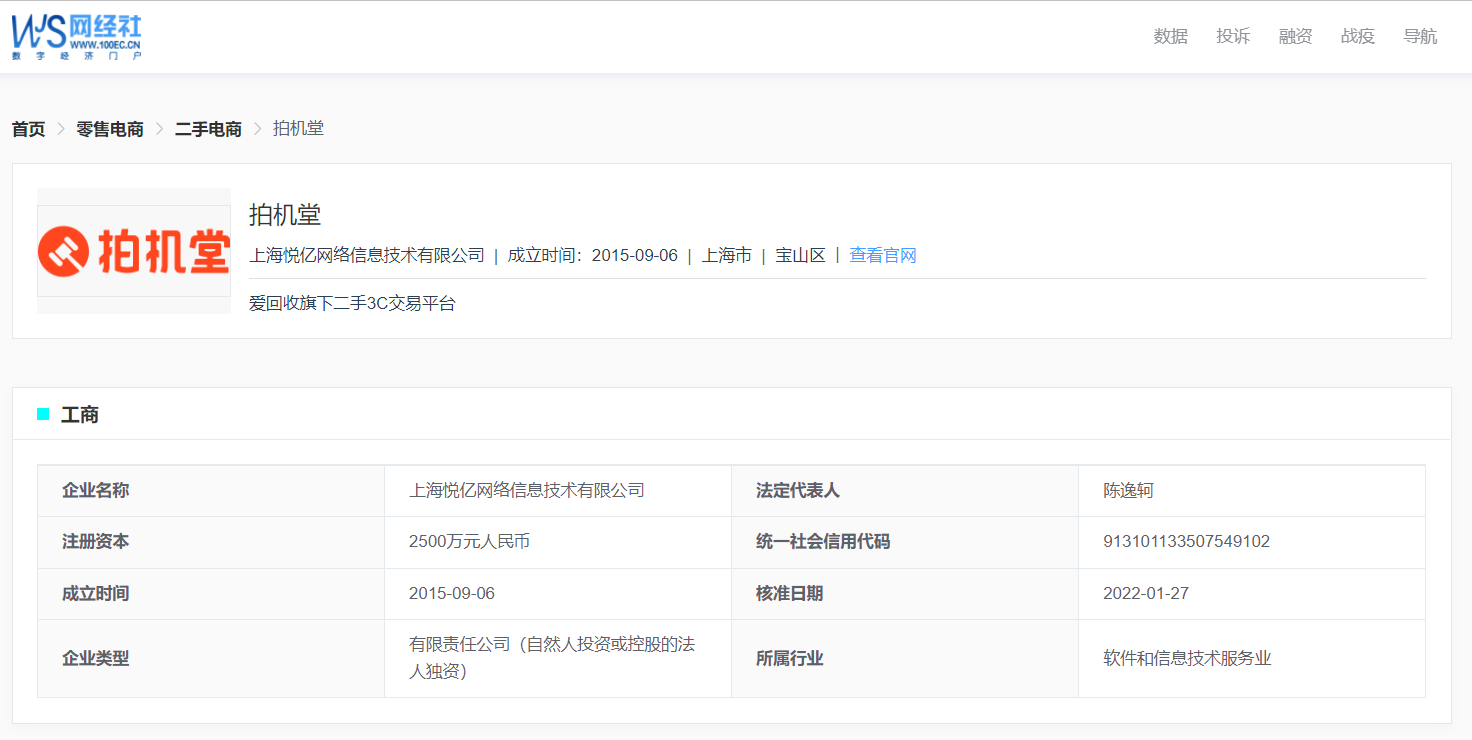
Task: Click the header company name 上海悦亿网络信息技术有限公司
Action: coord(367,255)
